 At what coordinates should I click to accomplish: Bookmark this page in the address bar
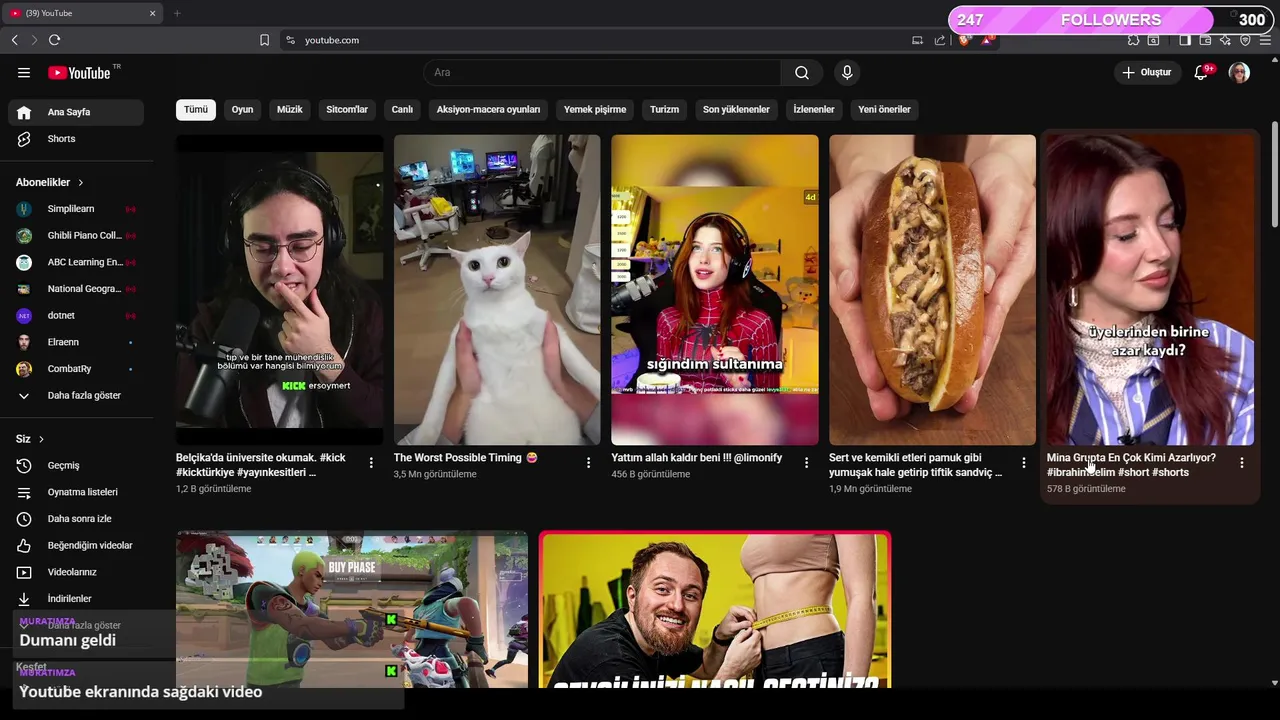pos(264,40)
